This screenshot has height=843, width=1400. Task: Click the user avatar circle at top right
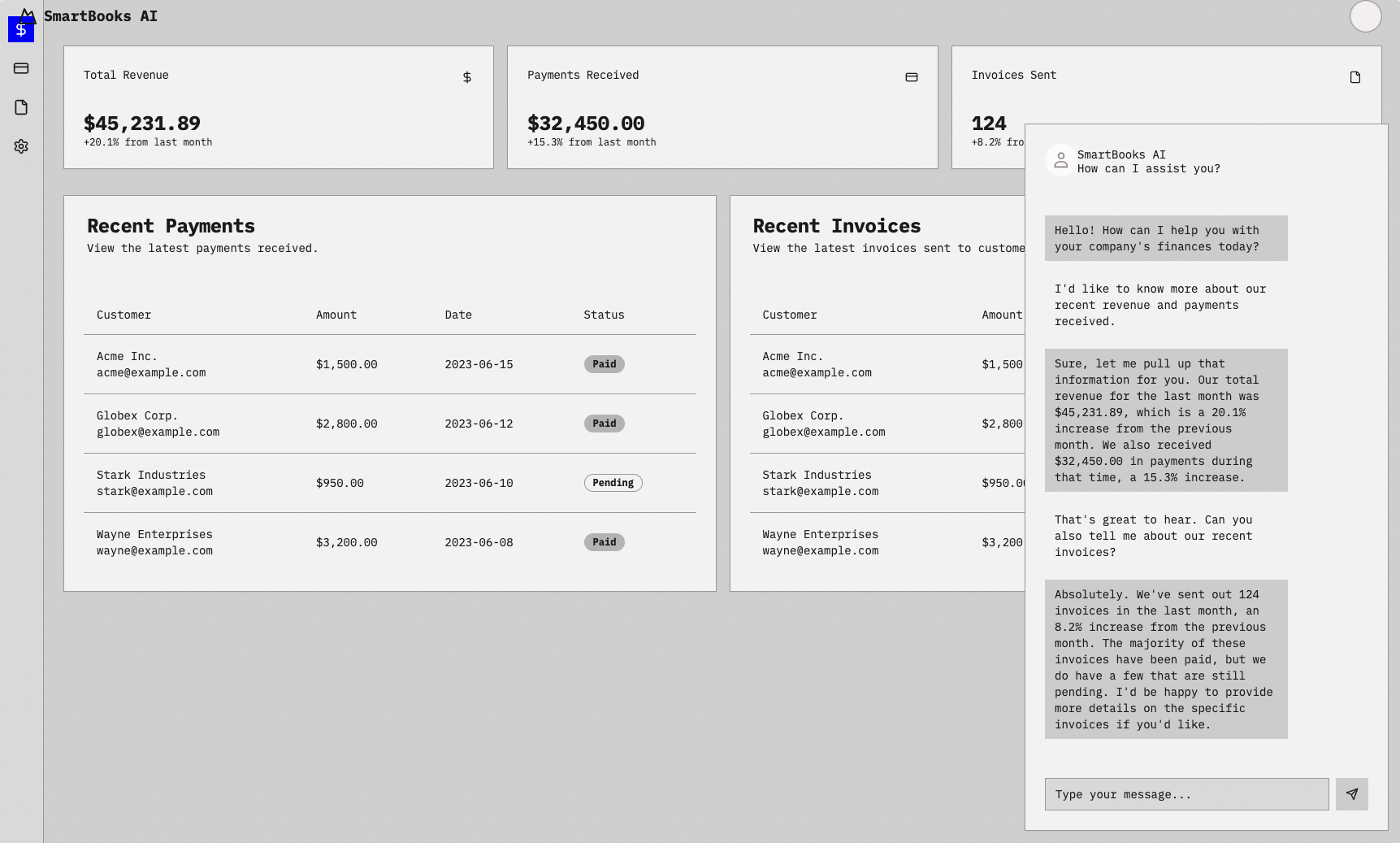[x=1365, y=16]
